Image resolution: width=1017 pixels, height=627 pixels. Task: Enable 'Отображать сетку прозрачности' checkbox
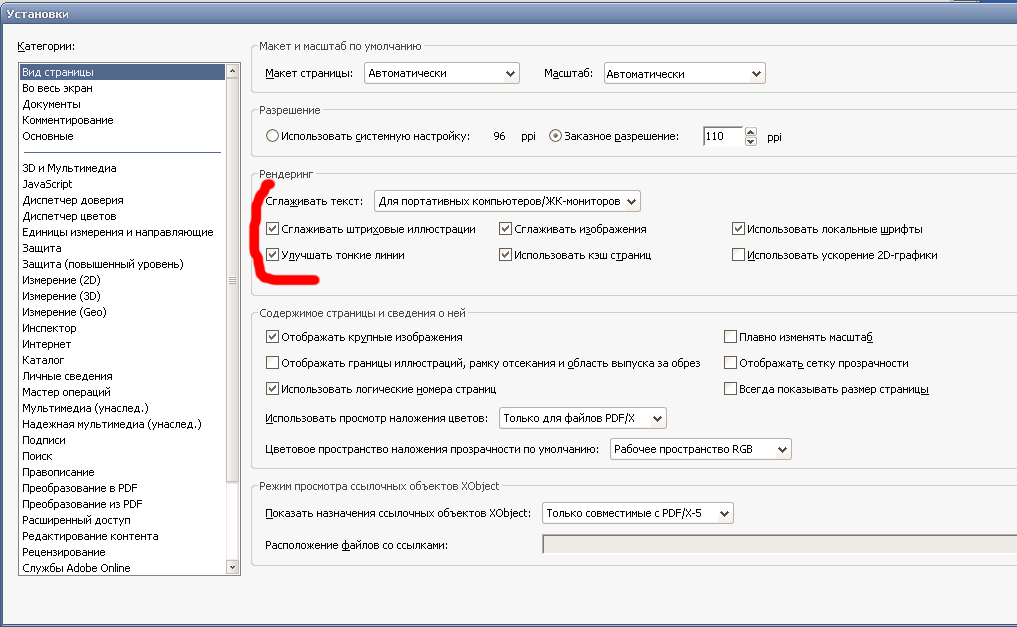[x=730, y=363]
